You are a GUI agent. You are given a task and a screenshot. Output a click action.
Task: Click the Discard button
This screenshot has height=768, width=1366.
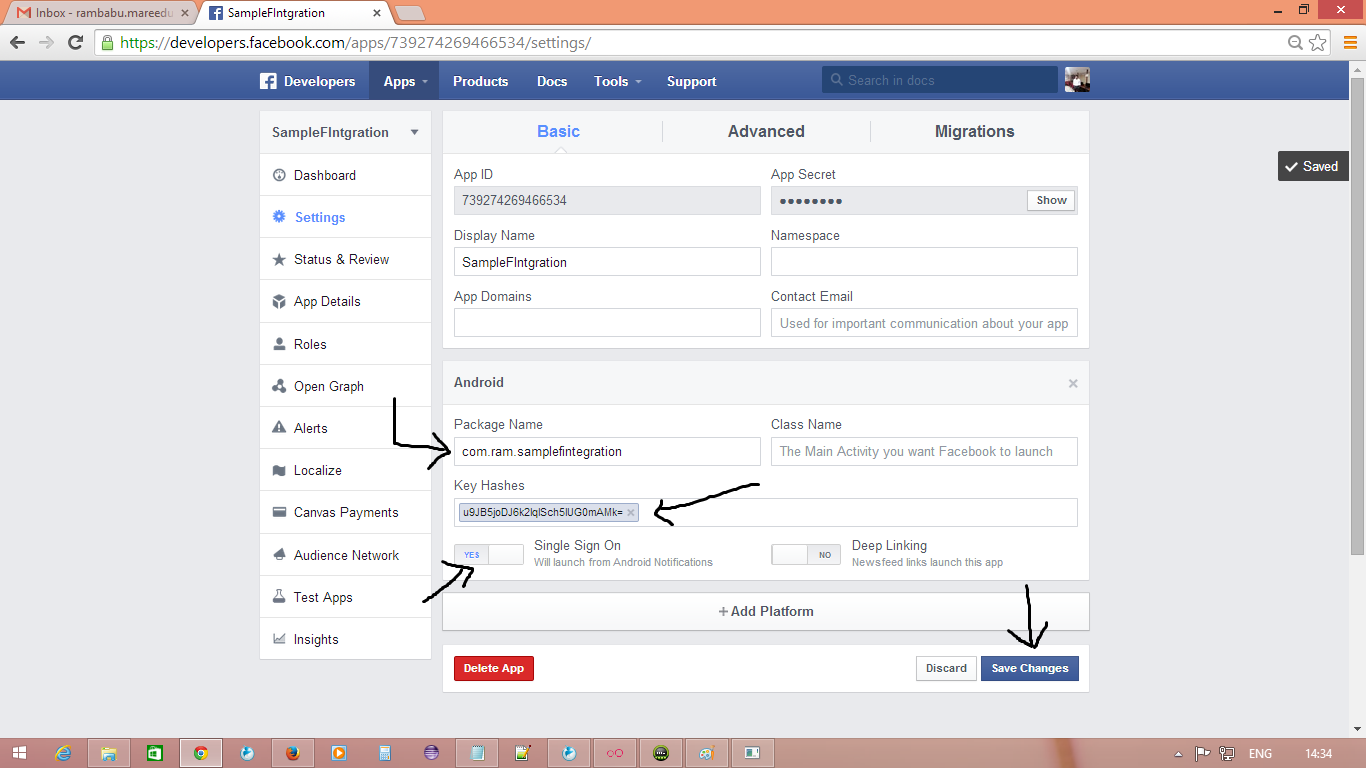pos(946,668)
